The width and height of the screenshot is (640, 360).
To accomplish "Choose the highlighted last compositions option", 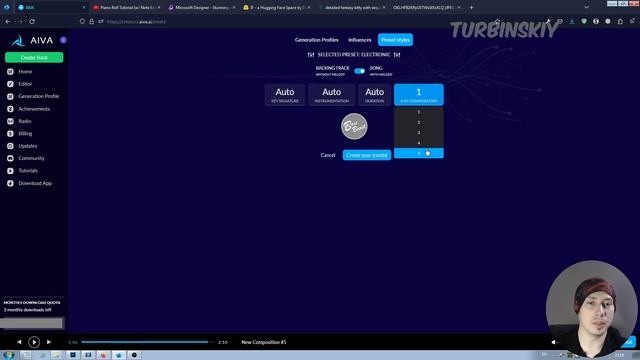I will (x=419, y=153).
